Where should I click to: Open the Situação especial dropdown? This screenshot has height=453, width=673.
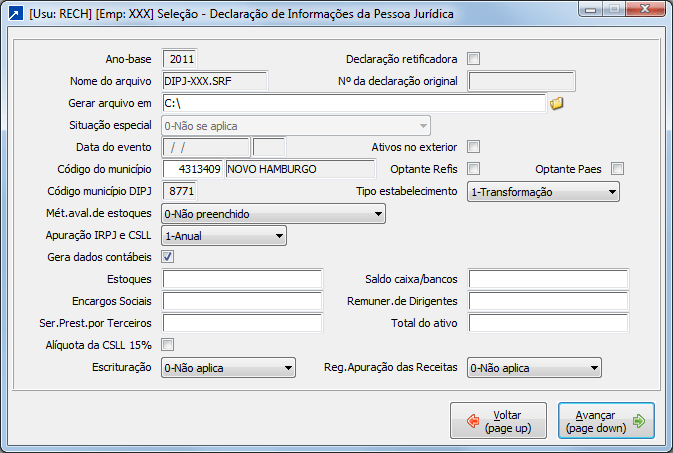click(x=296, y=126)
